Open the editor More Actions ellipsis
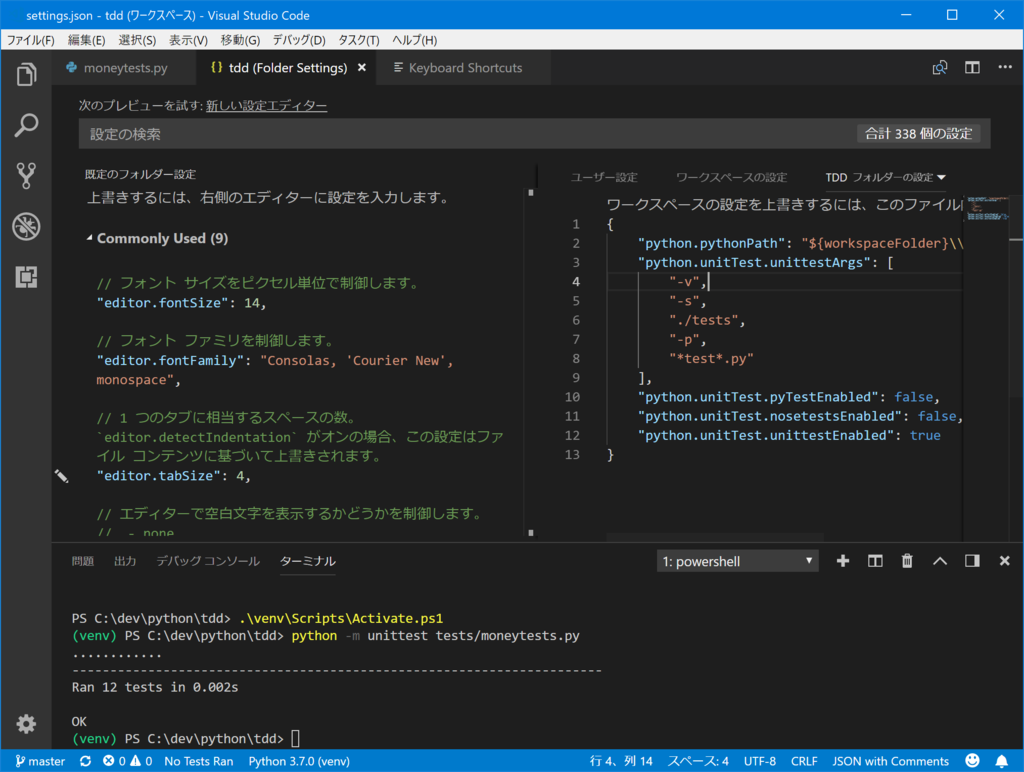The height and width of the screenshot is (772, 1024). pyautogui.click(x=1005, y=67)
